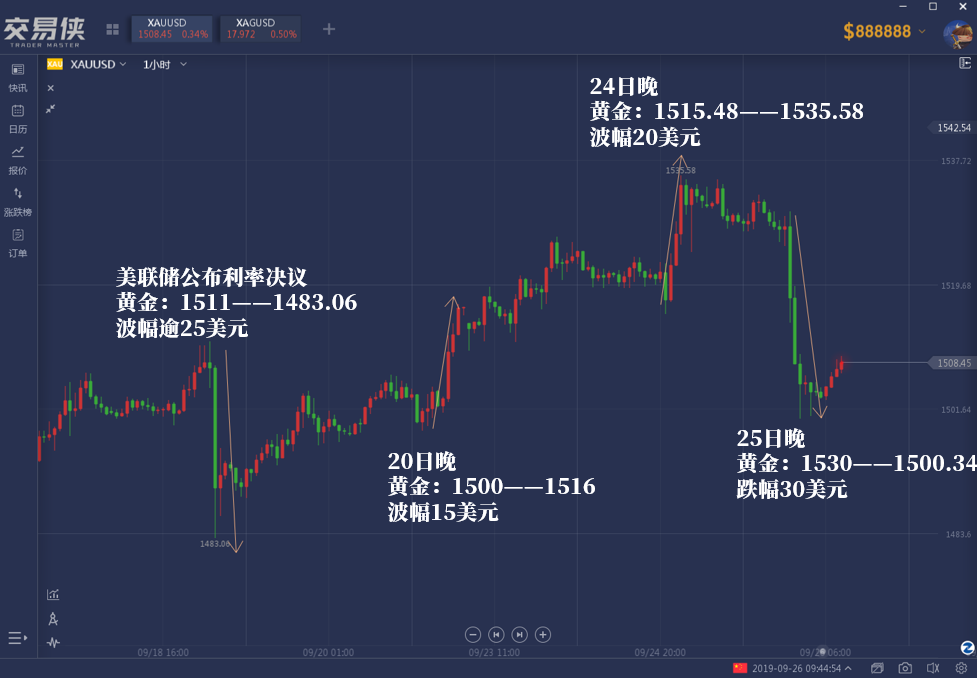Add a new symbol tab with plus

point(329,29)
